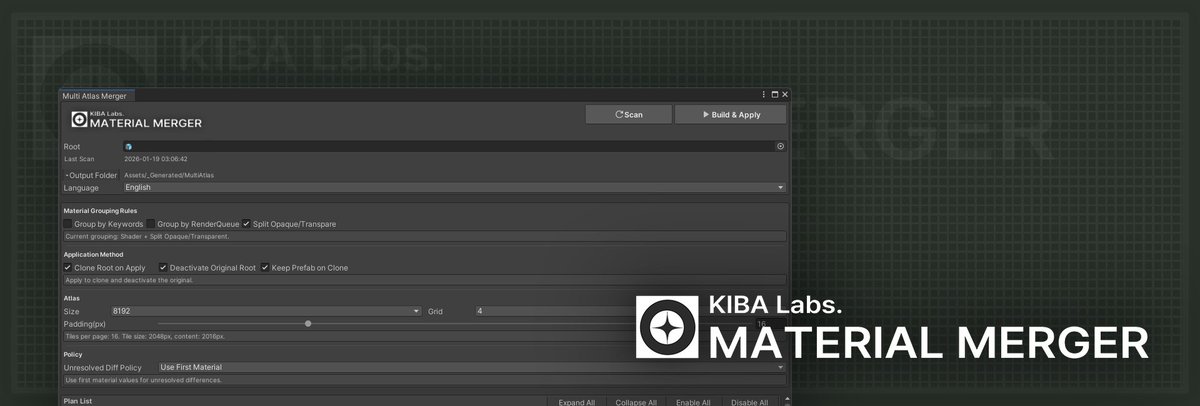Image resolution: width=1200 pixels, height=406 pixels.
Task: Click the KIBA Labs logo icon in header
Action: [x=80, y=120]
